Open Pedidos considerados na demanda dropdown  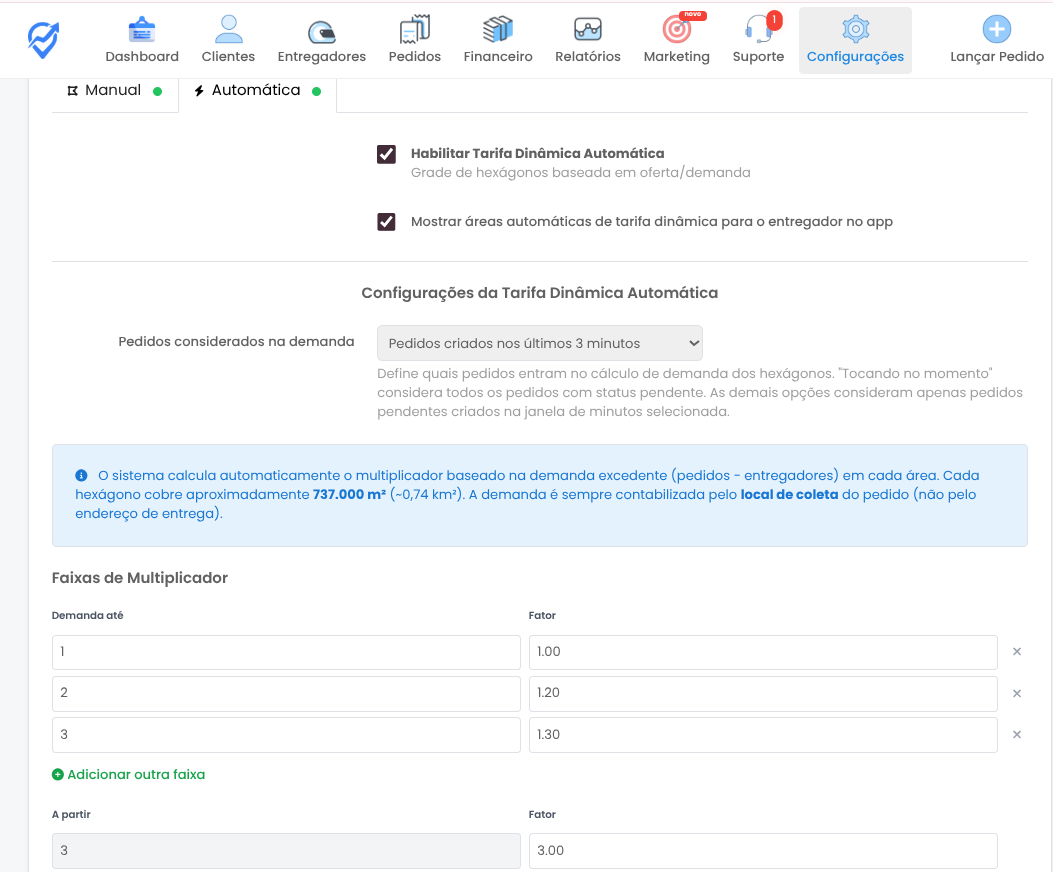click(x=540, y=343)
